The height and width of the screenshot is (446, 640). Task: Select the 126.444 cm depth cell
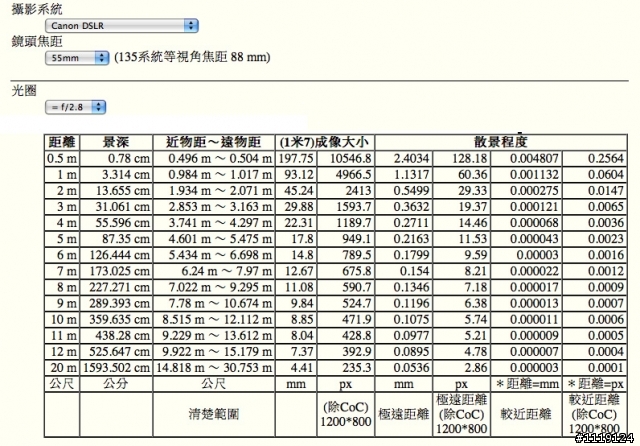click(x=116, y=255)
